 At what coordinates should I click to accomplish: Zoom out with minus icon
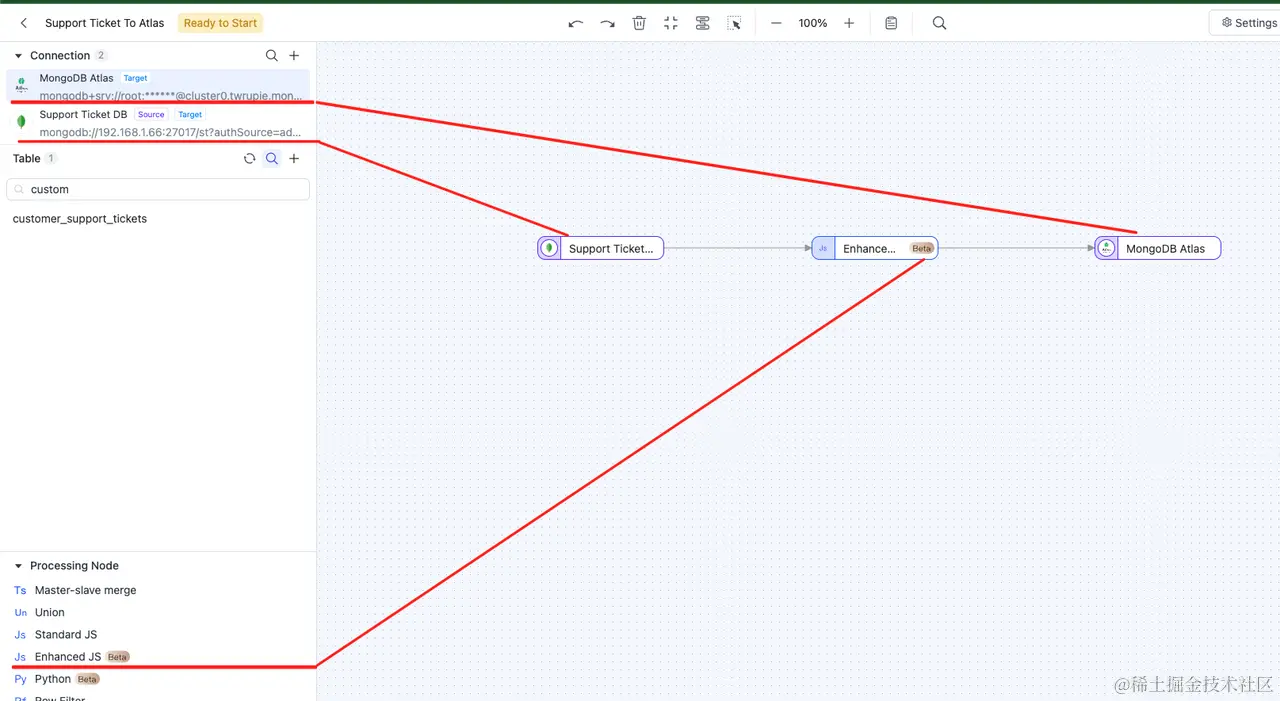coord(776,23)
